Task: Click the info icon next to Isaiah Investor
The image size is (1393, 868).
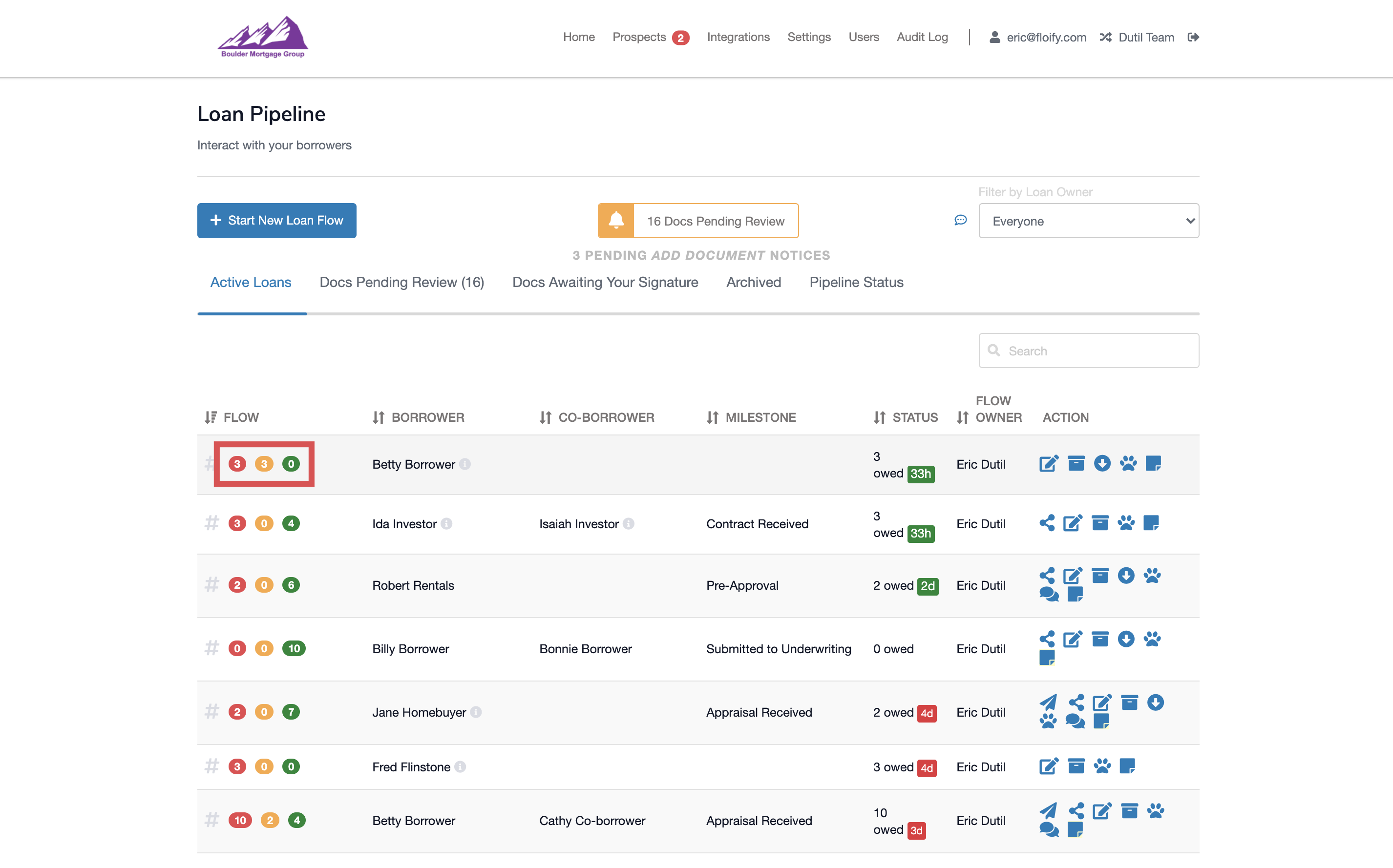Action: [x=628, y=523]
